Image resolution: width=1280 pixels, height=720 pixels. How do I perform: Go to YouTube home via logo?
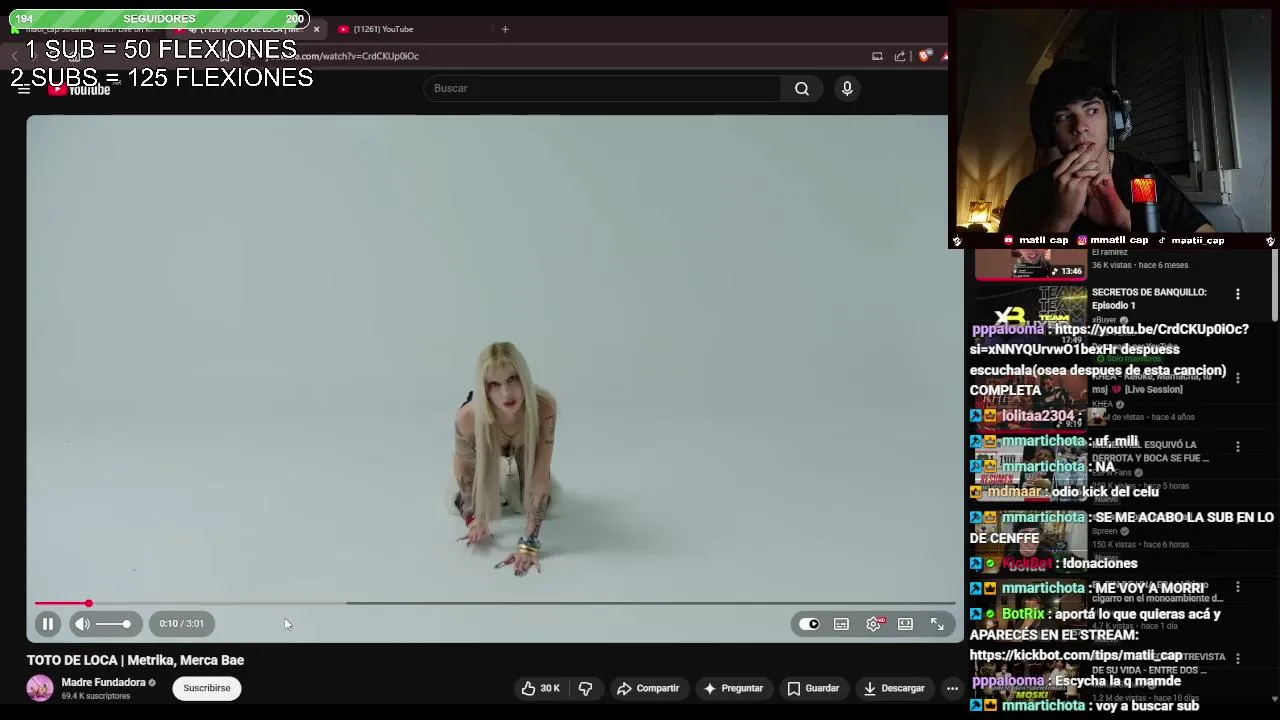[80, 90]
